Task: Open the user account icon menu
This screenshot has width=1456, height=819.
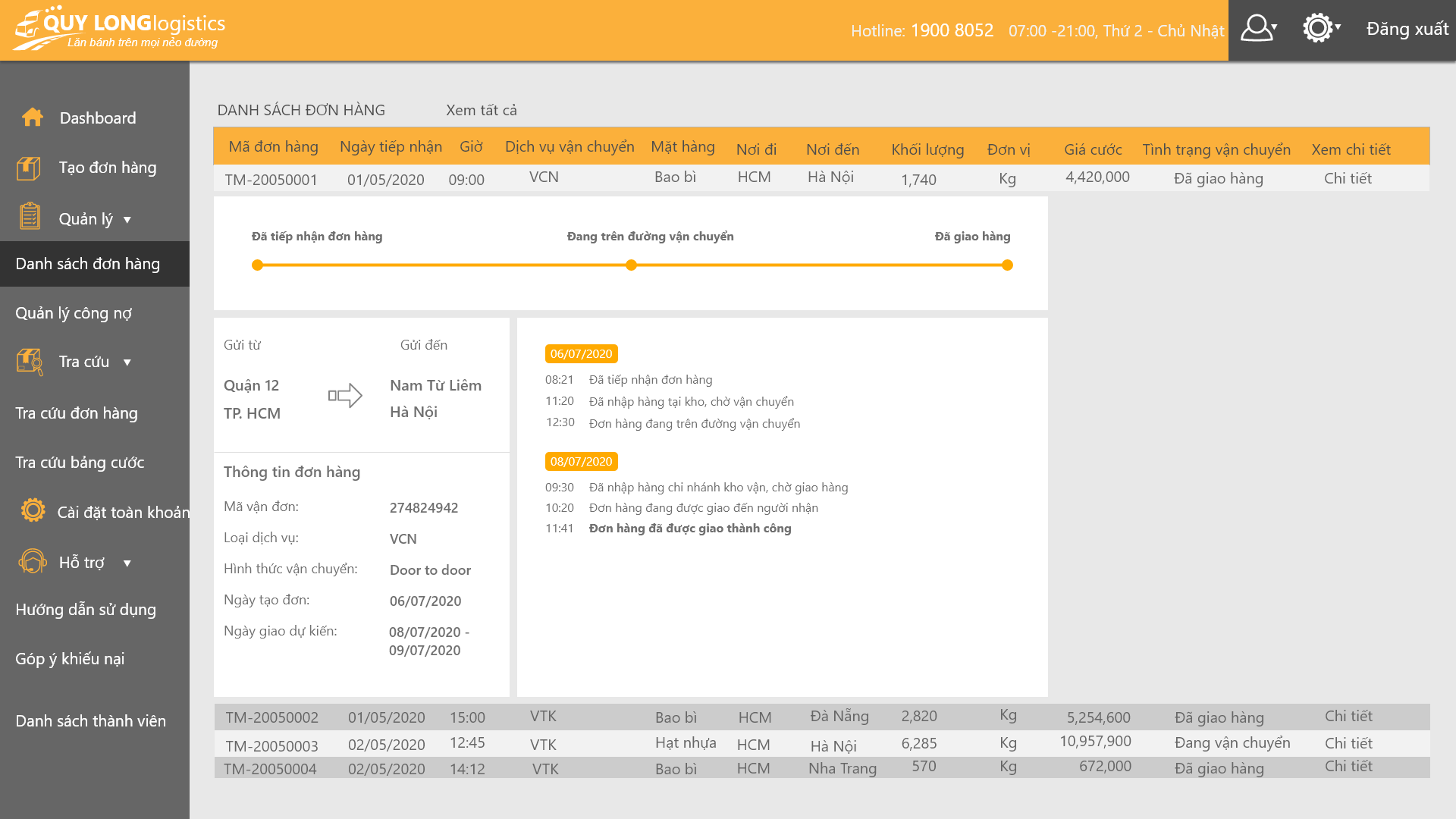Action: (1256, 28)
